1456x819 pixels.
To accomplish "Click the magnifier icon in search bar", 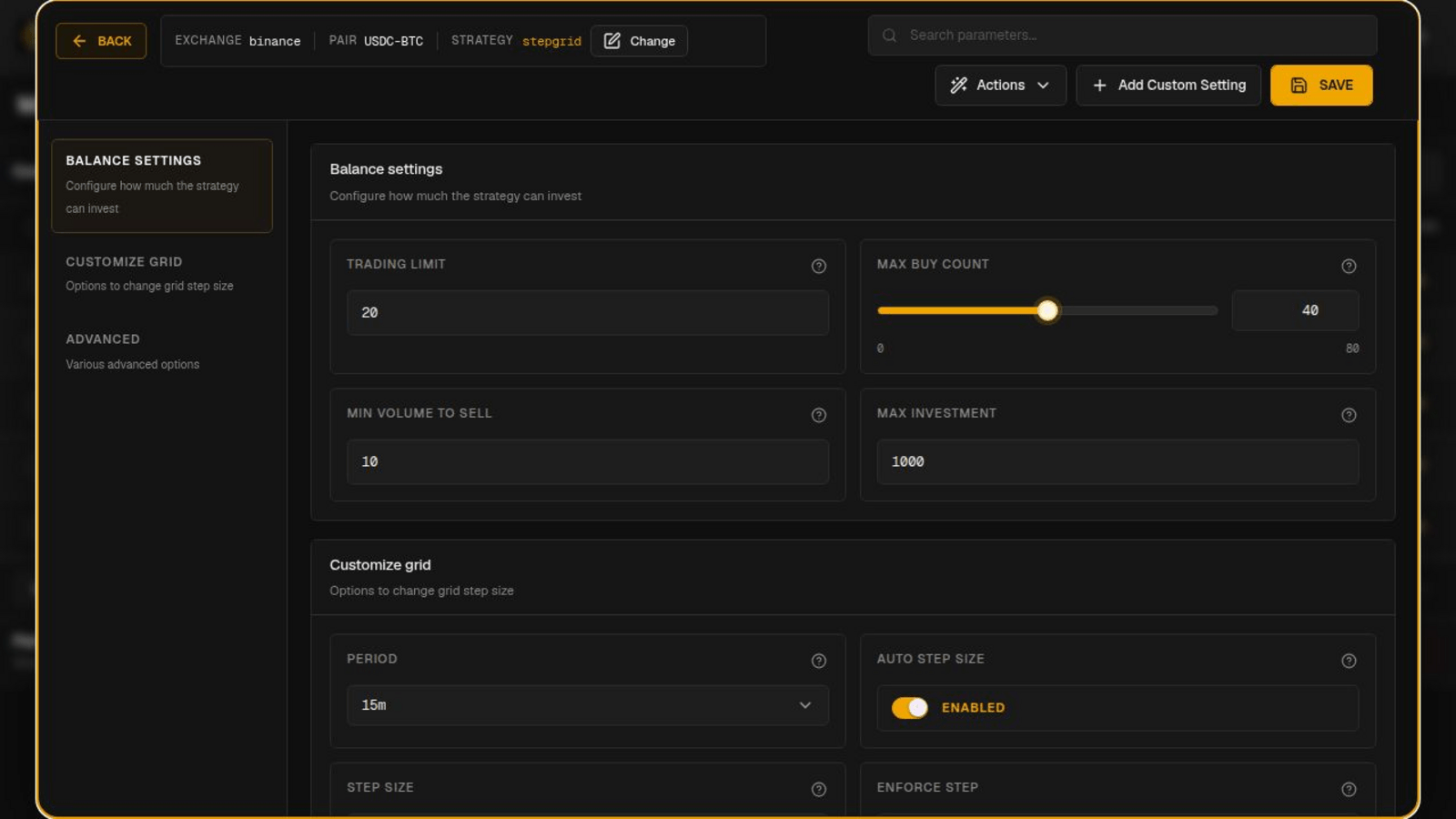I will pos(890,35).
